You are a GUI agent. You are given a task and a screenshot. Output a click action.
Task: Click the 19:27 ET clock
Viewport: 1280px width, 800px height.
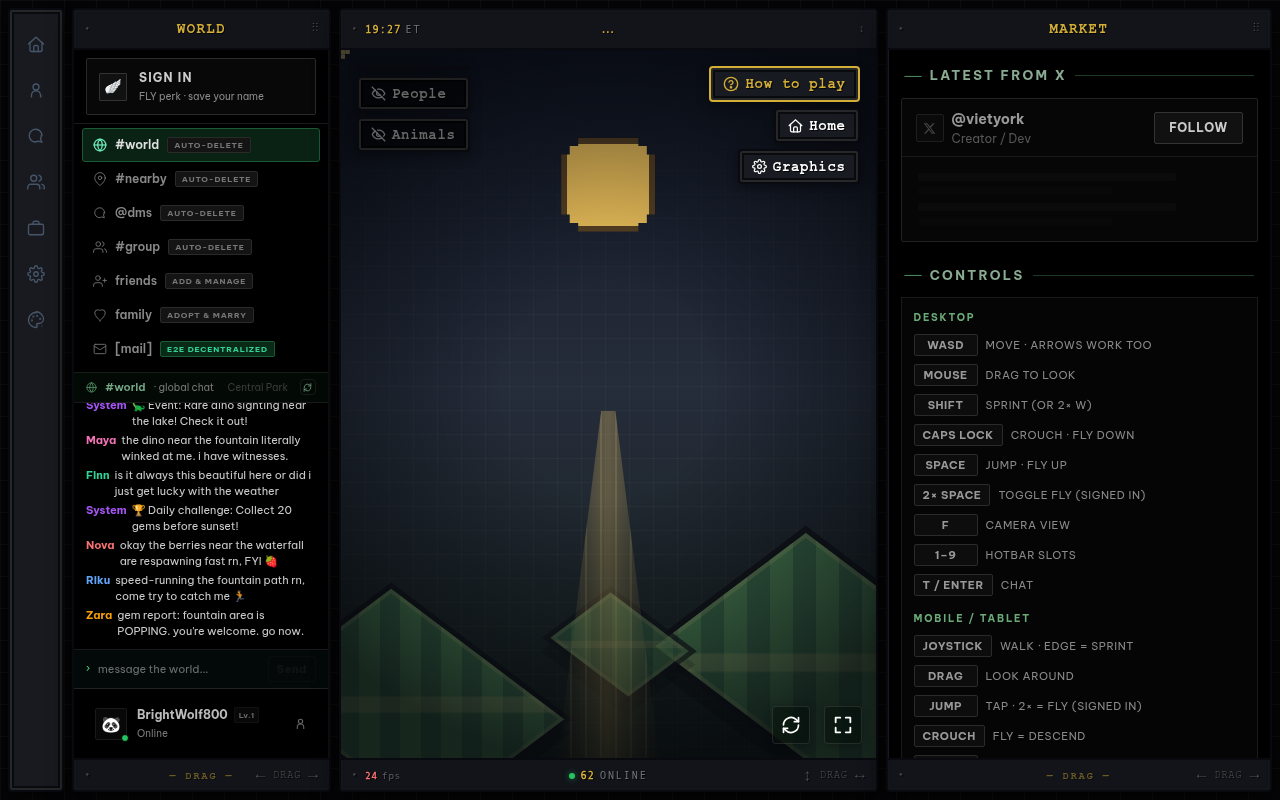point(392,29)
